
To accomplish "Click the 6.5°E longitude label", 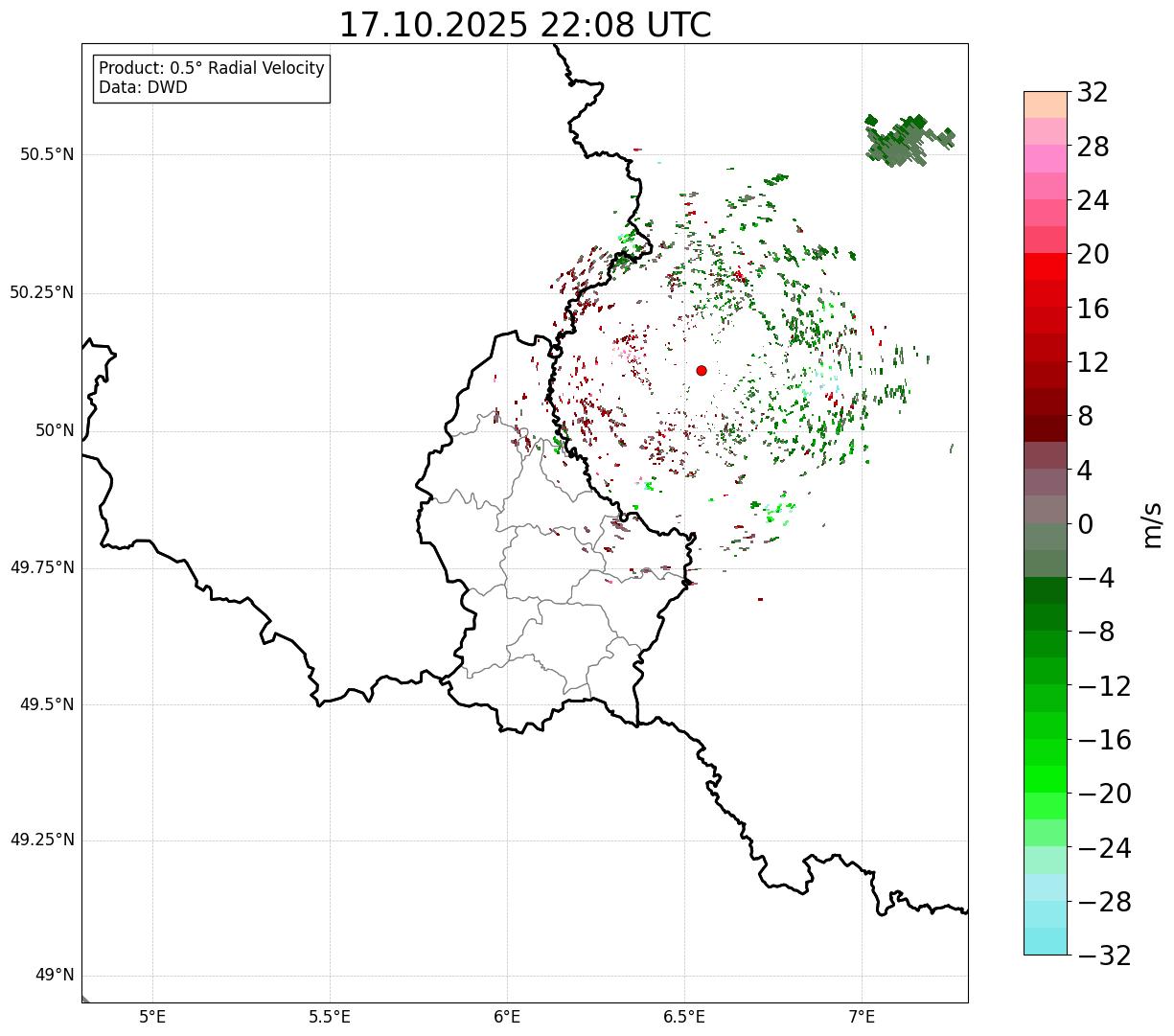I will click(x=684, y=1016).
